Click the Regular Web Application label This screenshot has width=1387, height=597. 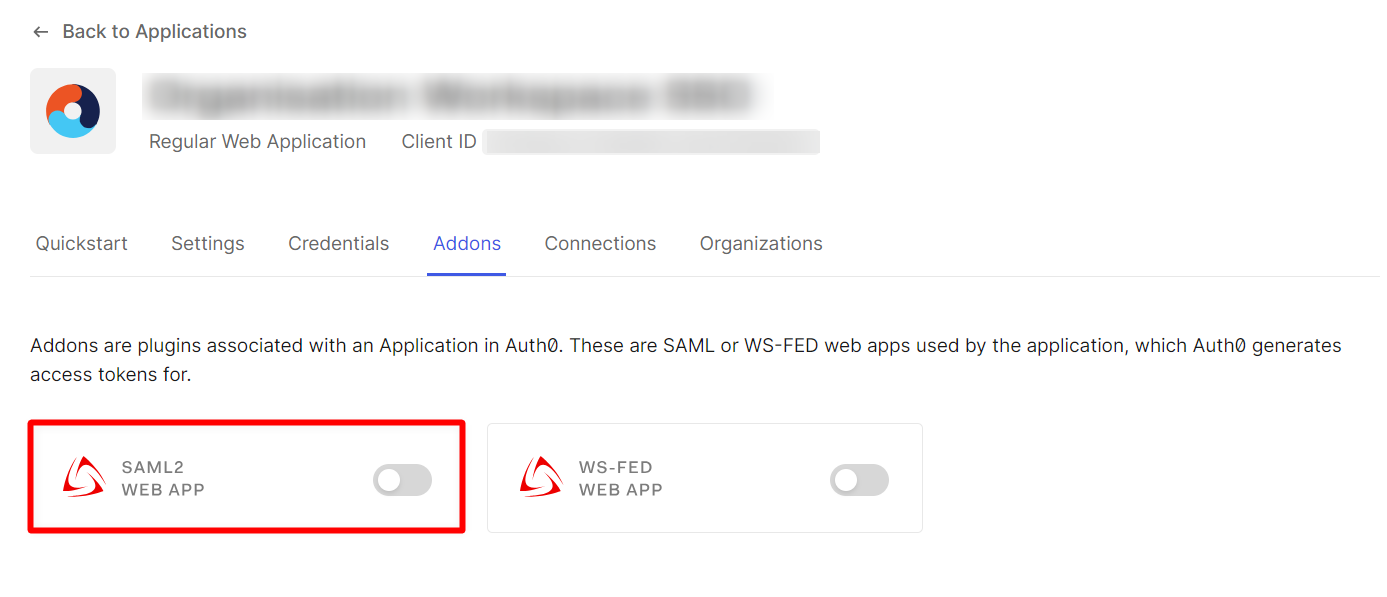257,141
